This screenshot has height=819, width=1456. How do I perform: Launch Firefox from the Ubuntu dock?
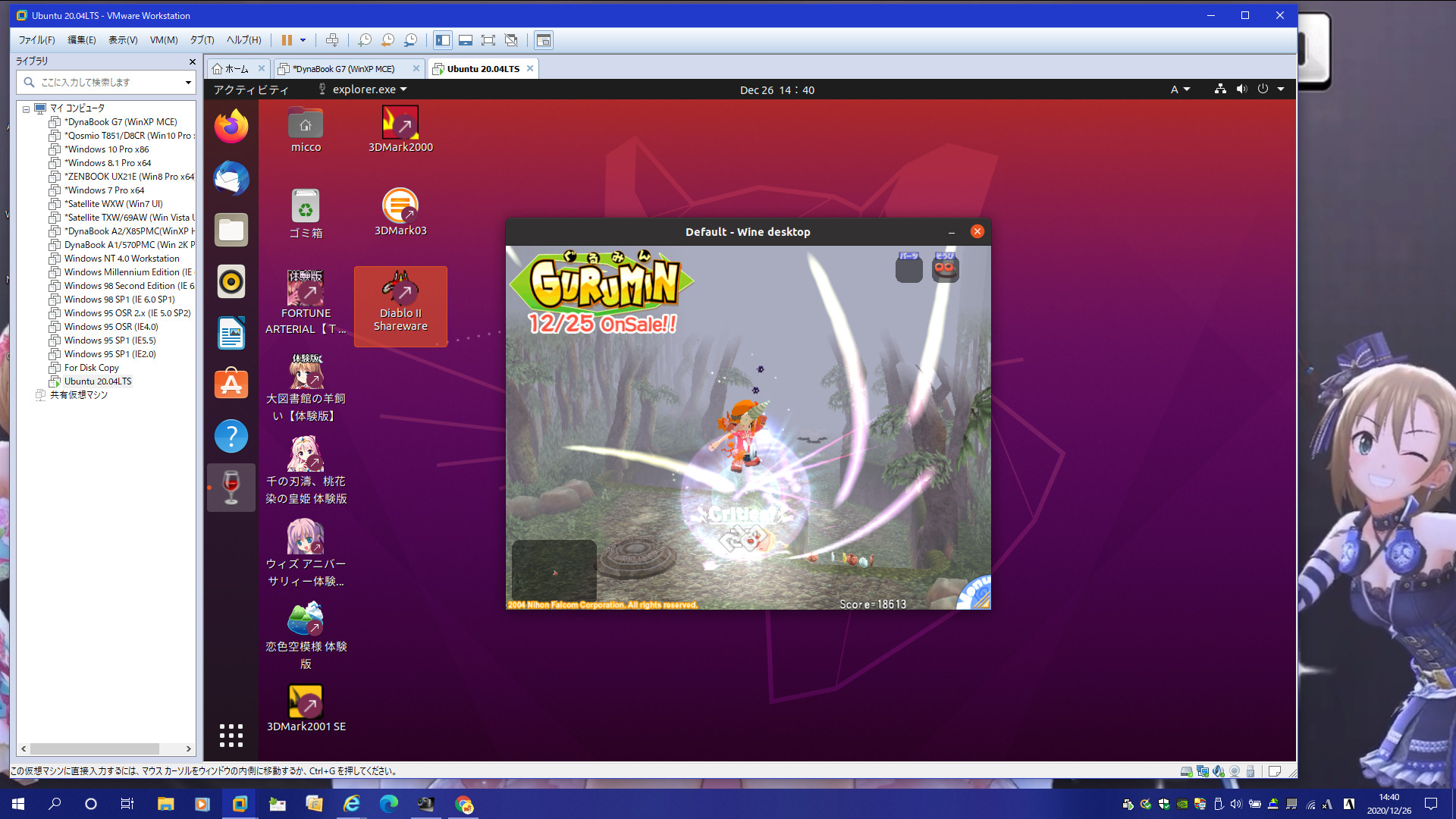point(231,126)
